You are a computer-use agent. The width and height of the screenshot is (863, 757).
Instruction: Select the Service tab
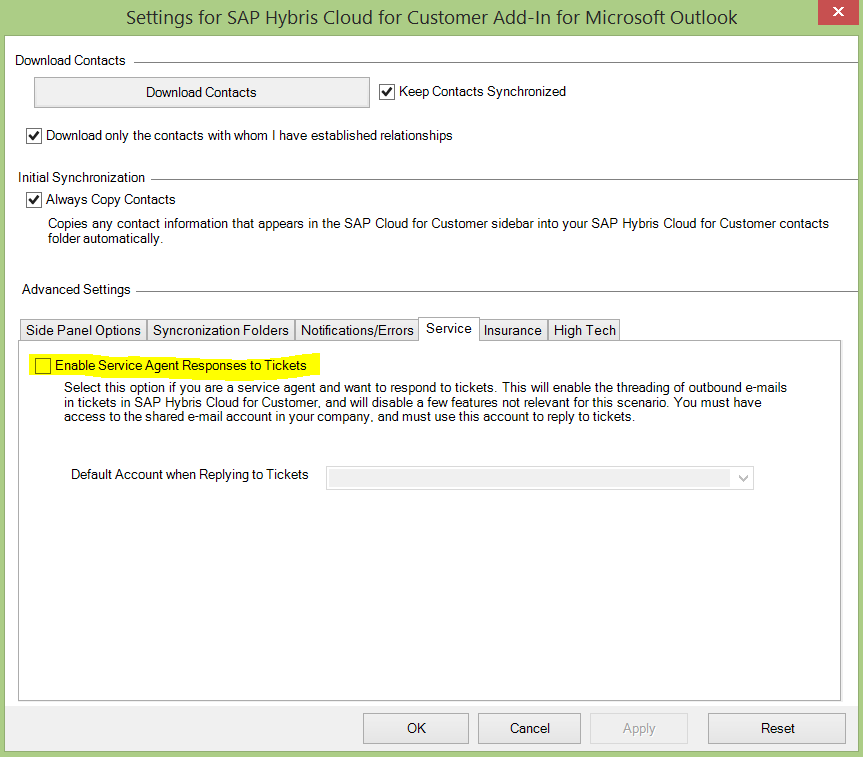point(449,329)
